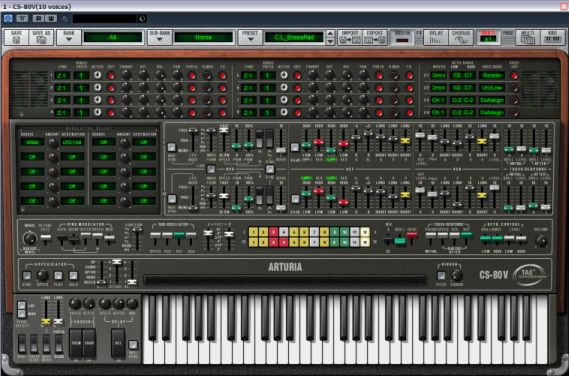Image resolution: width=569 pixels, height=376 pixels.
Task: Click the 'All' bank name display
Action: coord(113,37)
